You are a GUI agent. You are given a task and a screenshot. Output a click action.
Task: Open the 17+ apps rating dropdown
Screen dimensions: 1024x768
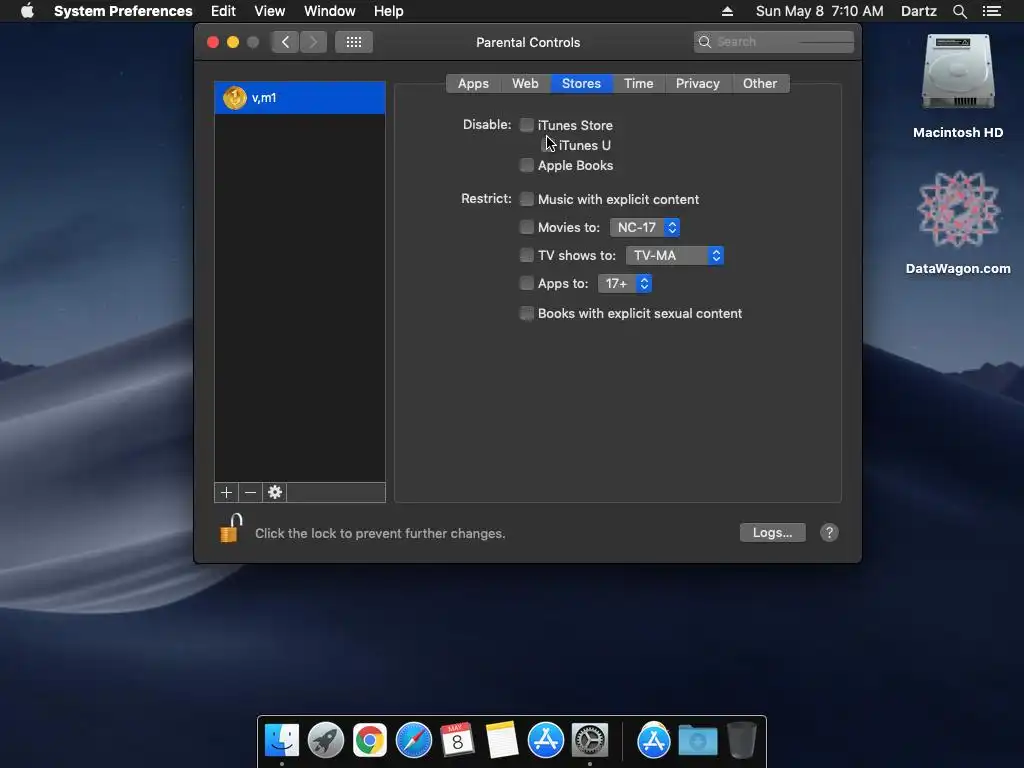(625, 283)
